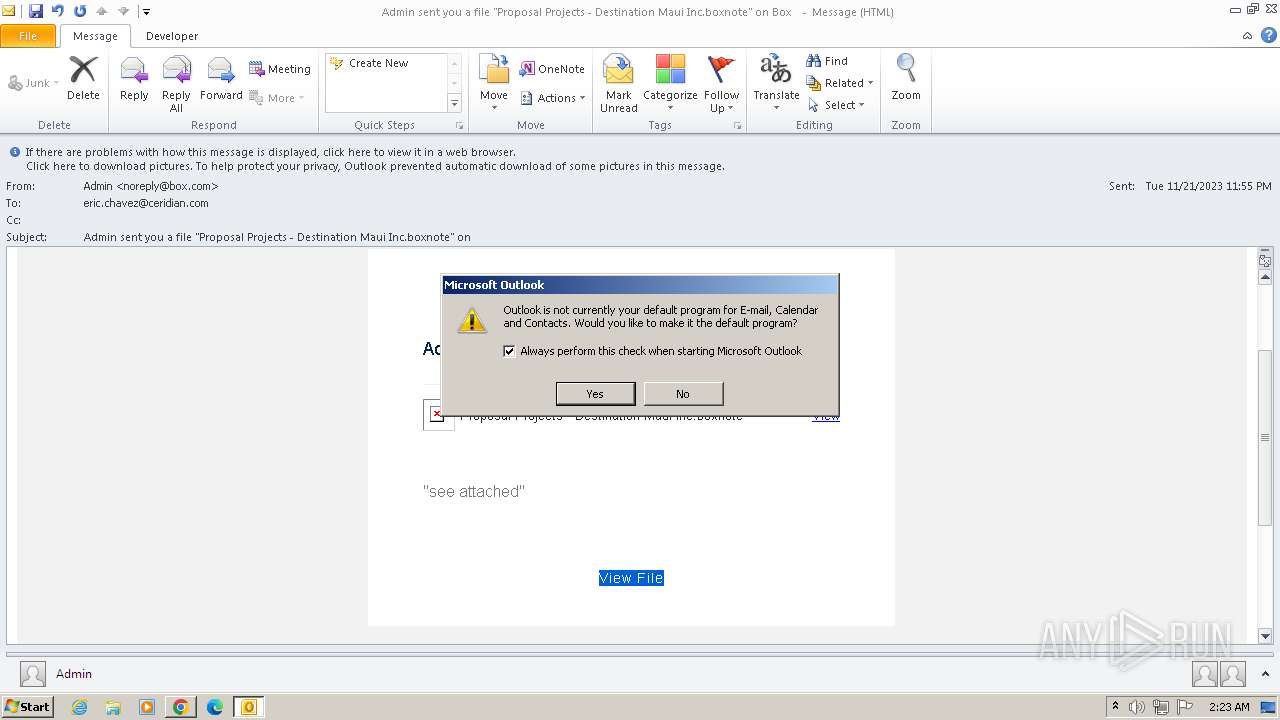Collapse the ribbon with the caret button
Image resolution: width=1280 pixels, height=720 pixels.
pyautogui.click(x=1247, y=36)
